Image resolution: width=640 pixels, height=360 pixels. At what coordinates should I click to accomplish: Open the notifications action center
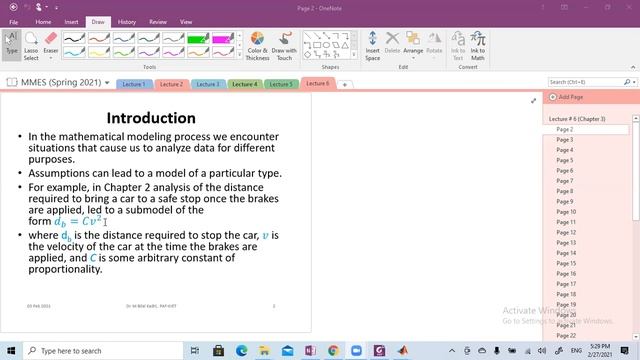pos(624,351)
